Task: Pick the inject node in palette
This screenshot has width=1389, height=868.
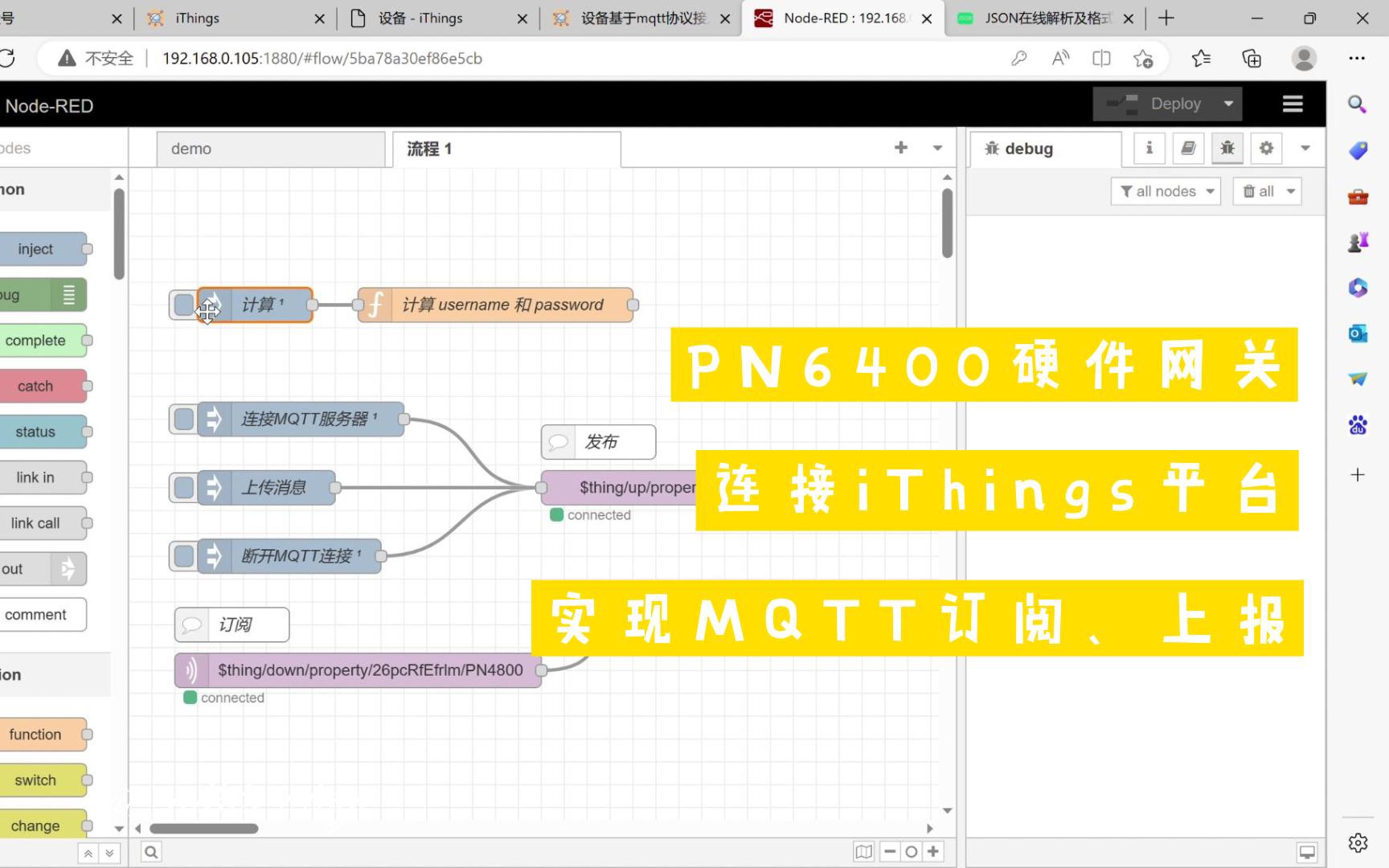Action: 43,249
